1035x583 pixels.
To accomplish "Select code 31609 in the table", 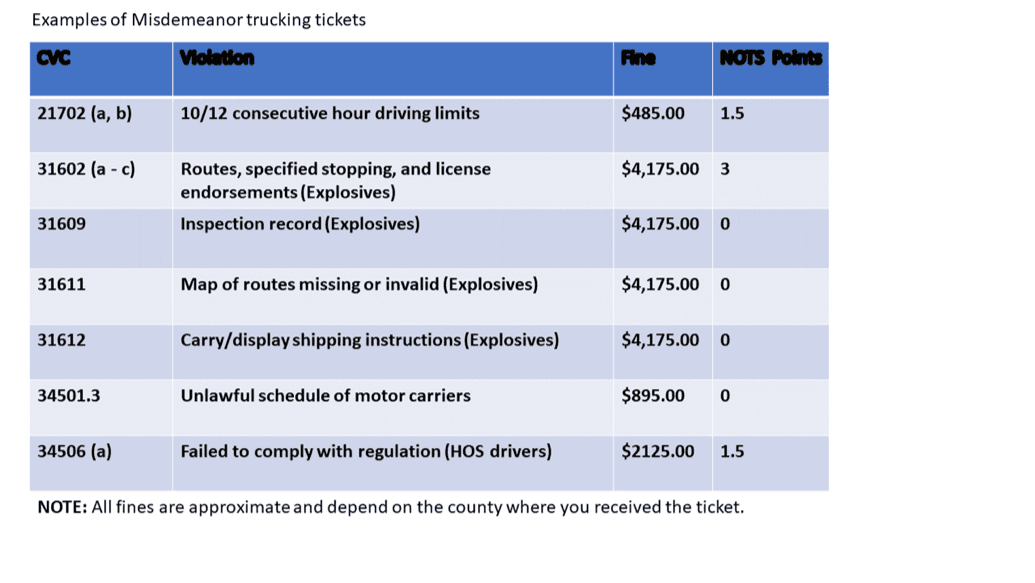I will click(x=61, y=223).
